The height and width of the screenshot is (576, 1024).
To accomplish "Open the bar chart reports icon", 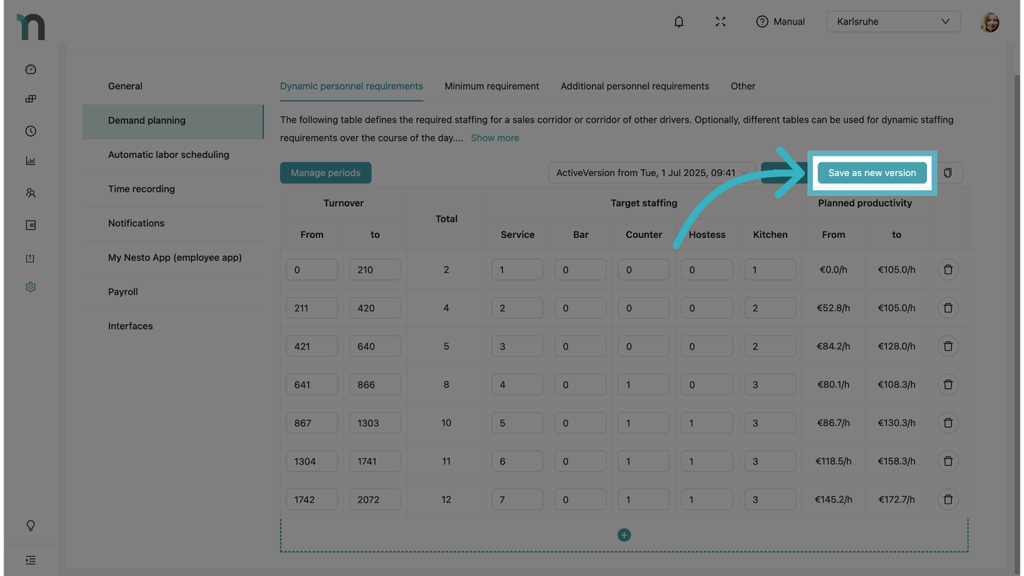I will tap(30, 161).
